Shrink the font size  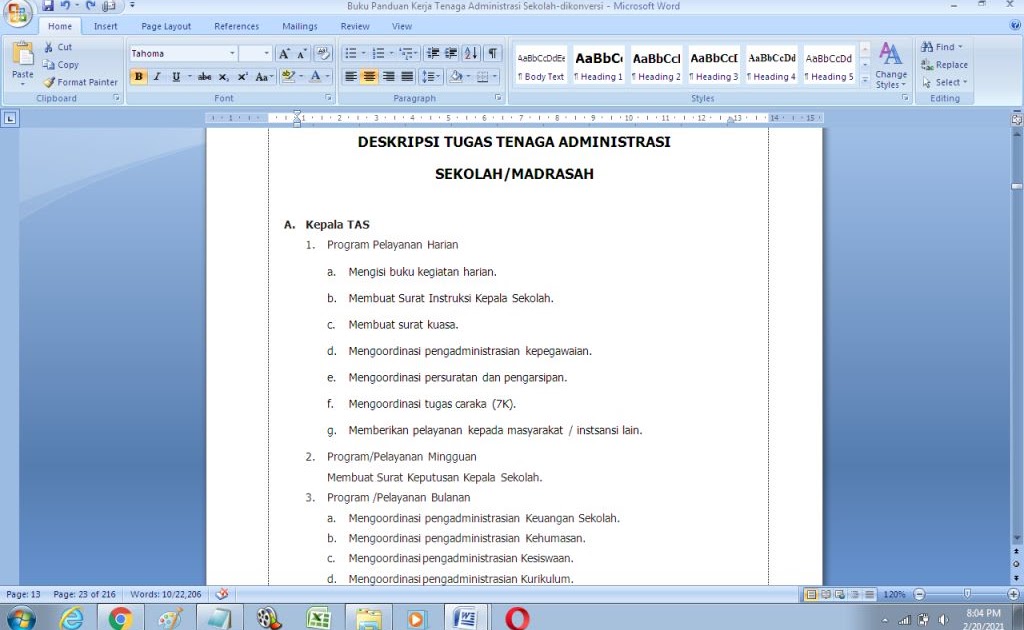click(x=301, y=54)
